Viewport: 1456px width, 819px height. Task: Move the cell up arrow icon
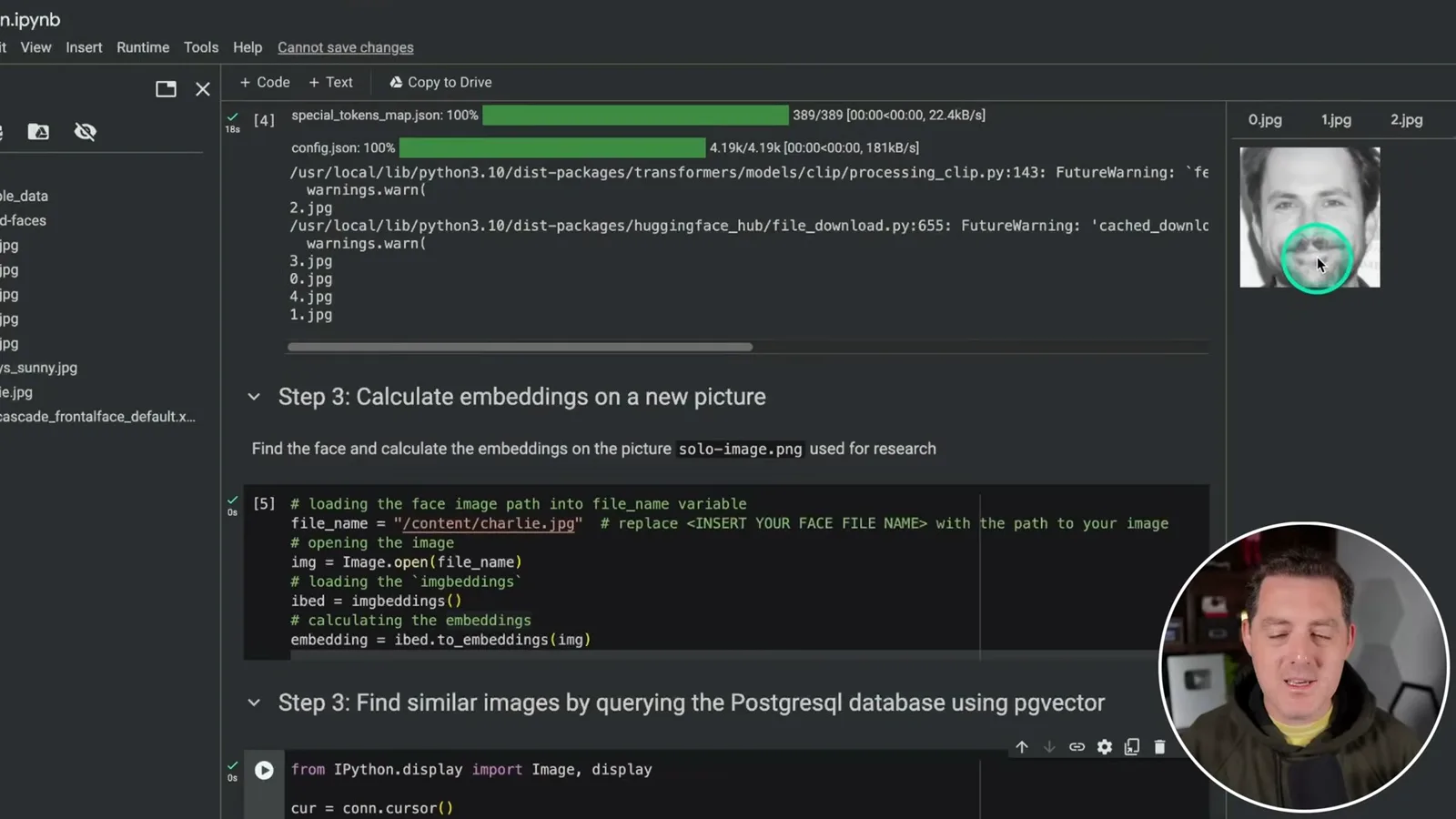pos(1022,747)
